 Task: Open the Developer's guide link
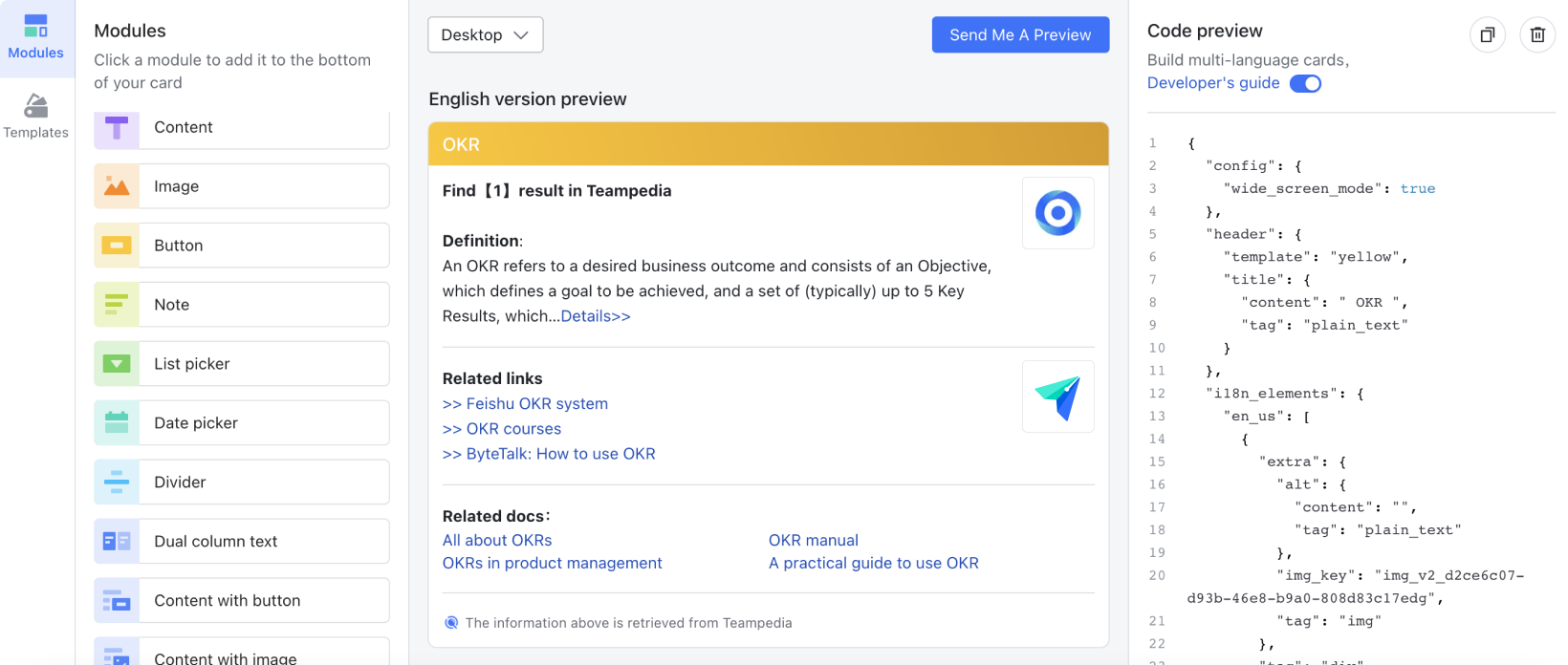click(x=1212, y=83)
